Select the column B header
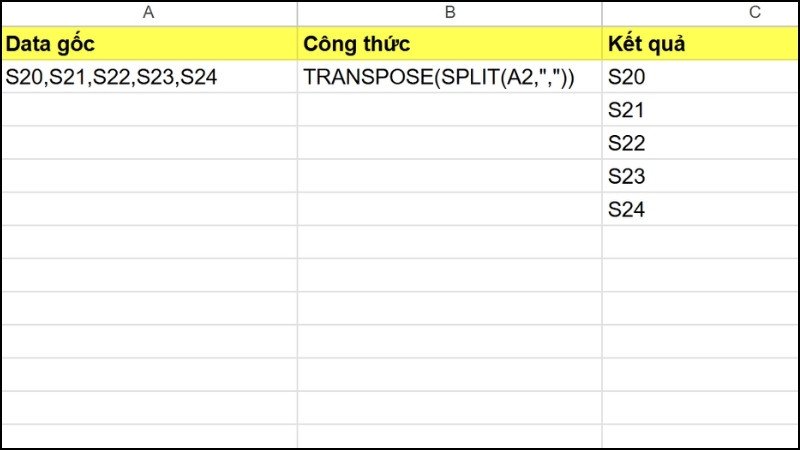 pyautogui.click(x=449, y=13)
